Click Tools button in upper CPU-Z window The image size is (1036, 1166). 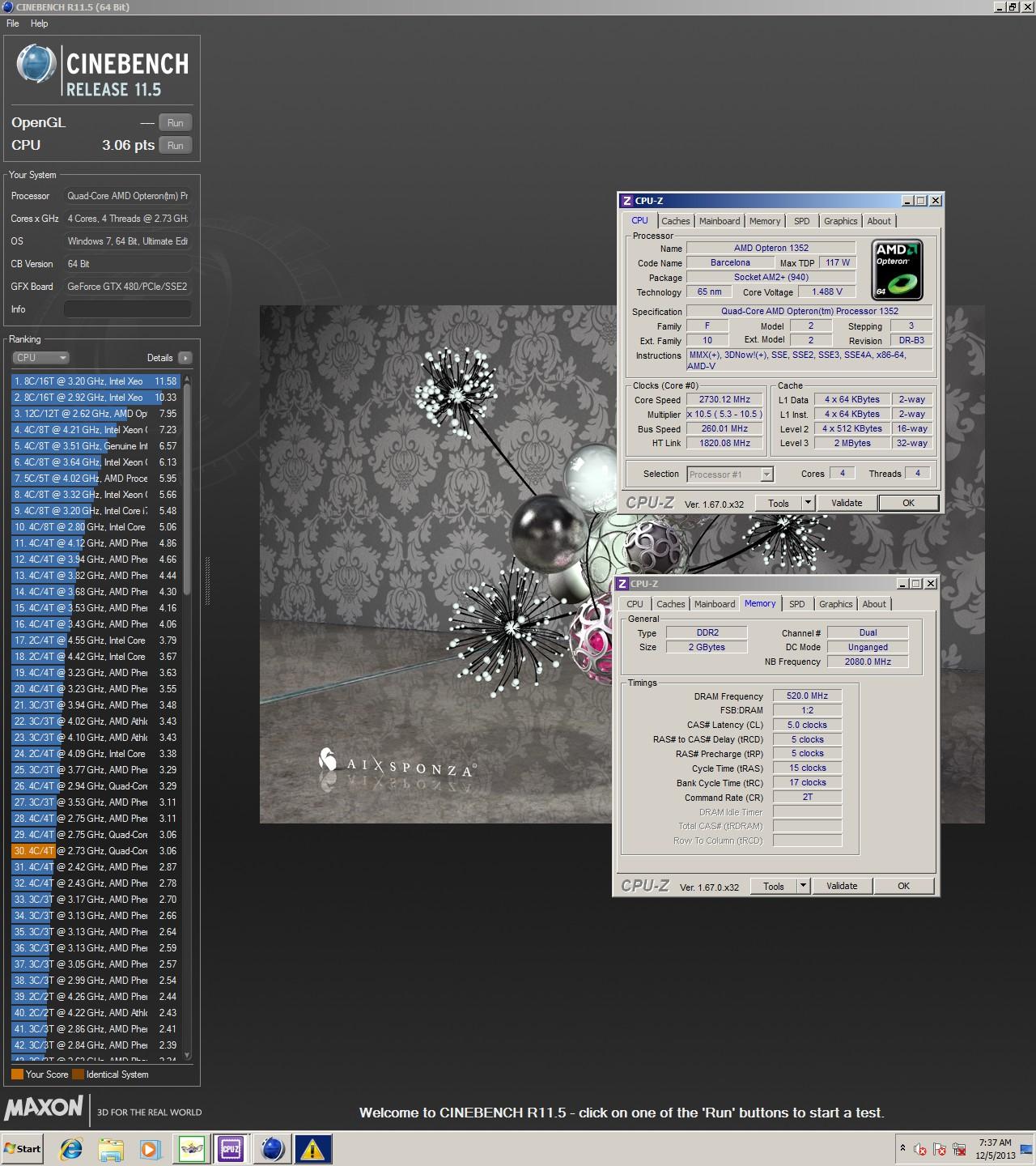(x=779, y=503)
